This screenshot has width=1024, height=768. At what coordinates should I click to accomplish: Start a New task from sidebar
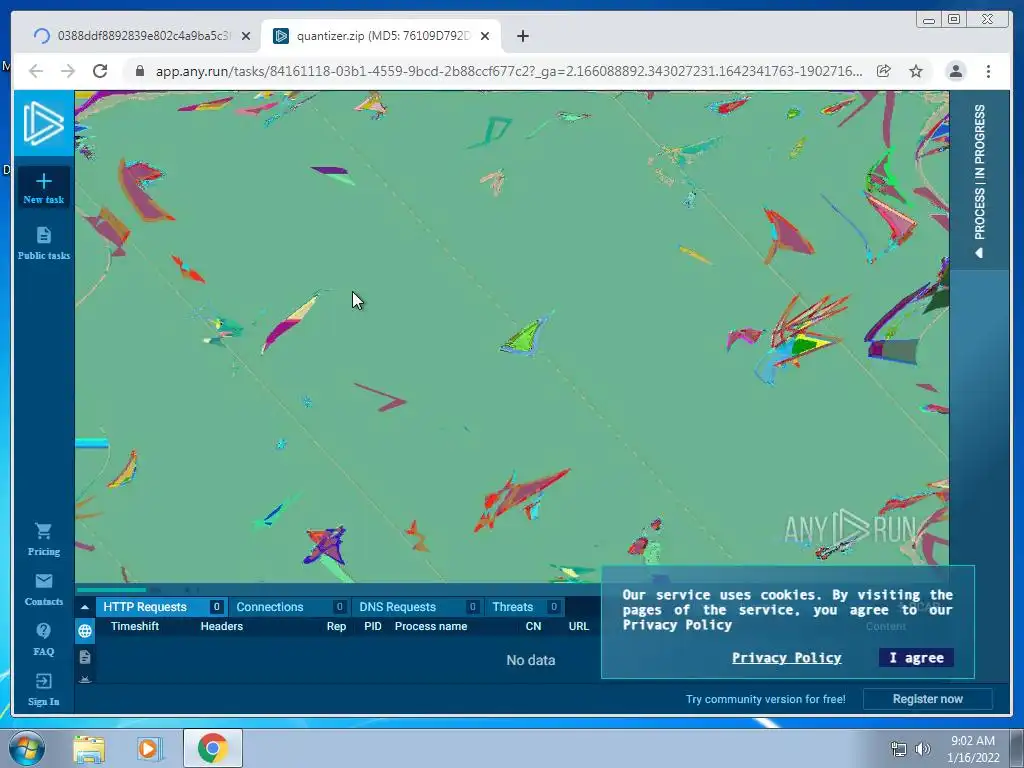[x=44, y=188]
